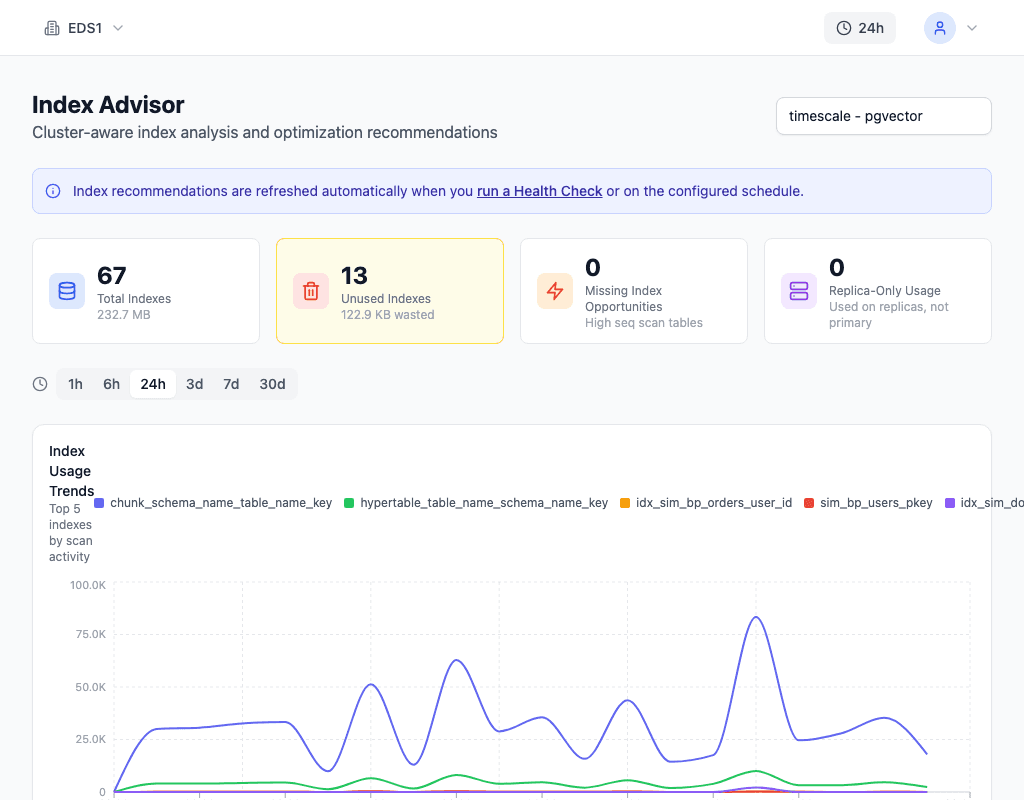Click the info icon in the blue banner
The width and height of the screenshot is (1024, 800).
[x=53, y=191]
